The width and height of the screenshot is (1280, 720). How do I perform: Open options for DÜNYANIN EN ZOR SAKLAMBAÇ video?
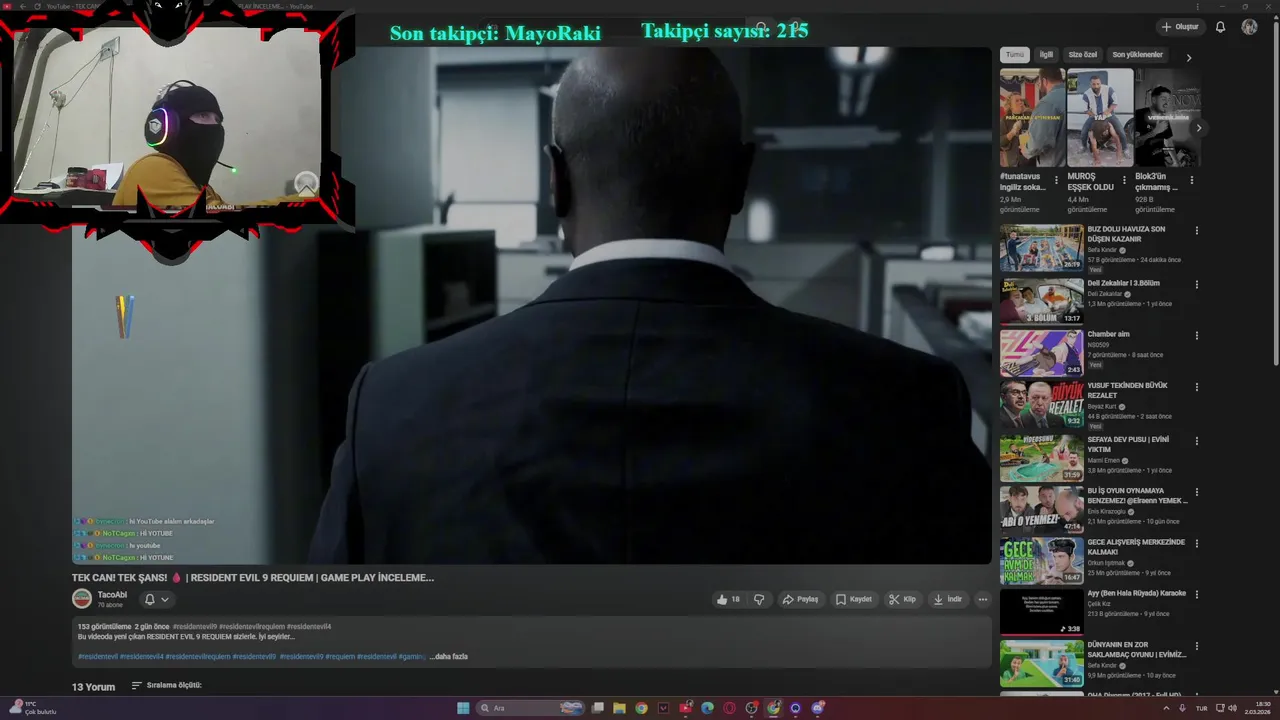pos(1197,647)
